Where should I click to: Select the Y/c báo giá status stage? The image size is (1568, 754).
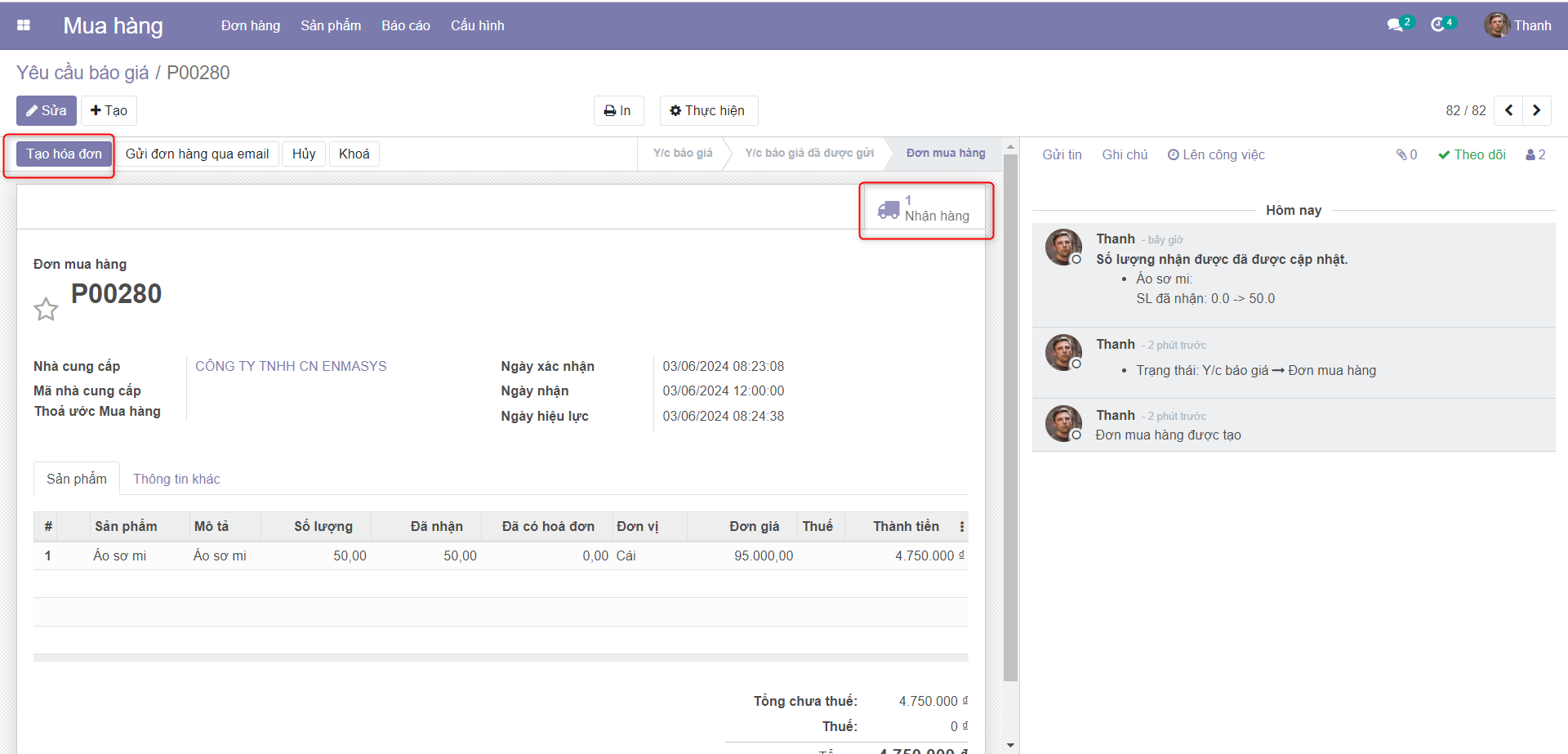(683, 153)
